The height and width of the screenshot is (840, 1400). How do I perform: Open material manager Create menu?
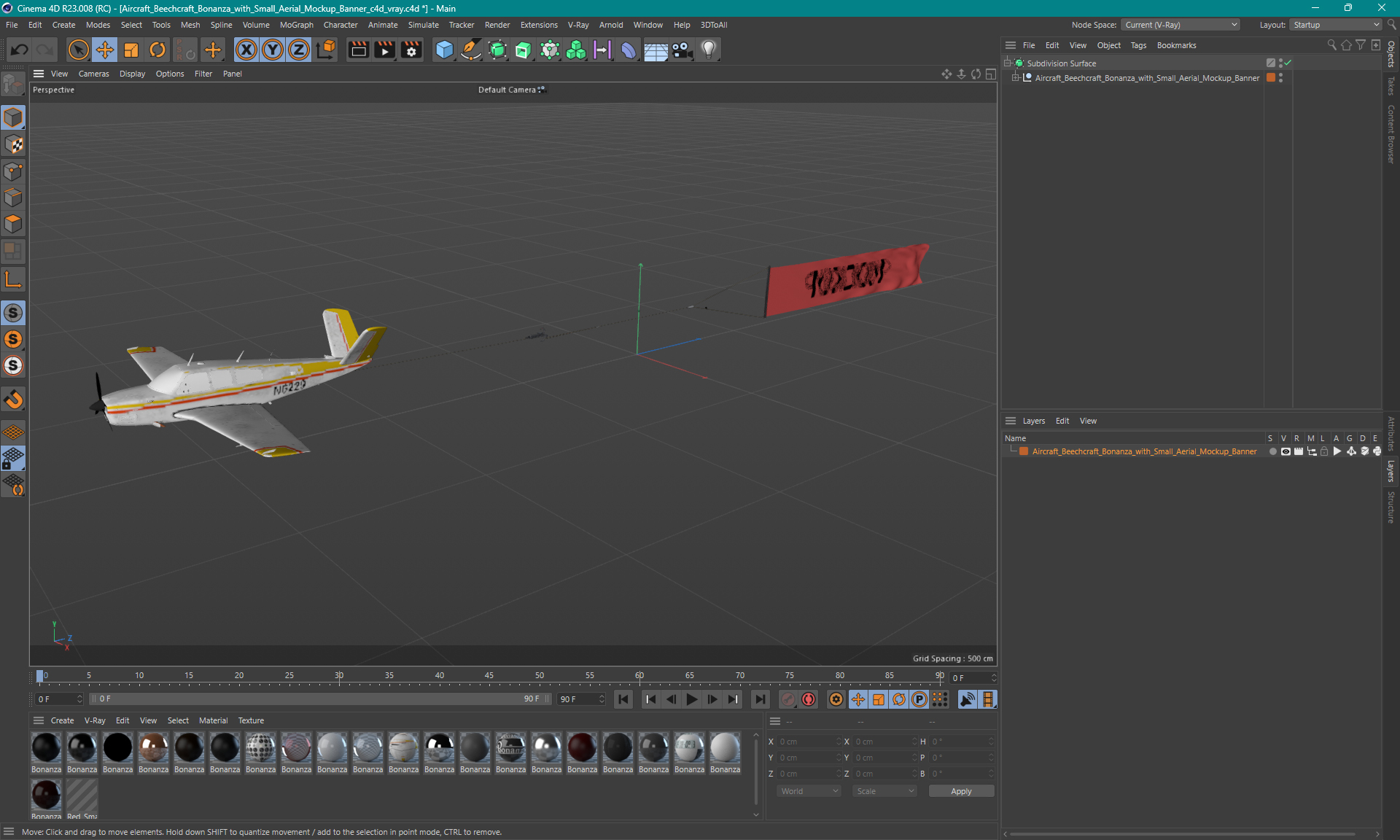click(62, 720)
